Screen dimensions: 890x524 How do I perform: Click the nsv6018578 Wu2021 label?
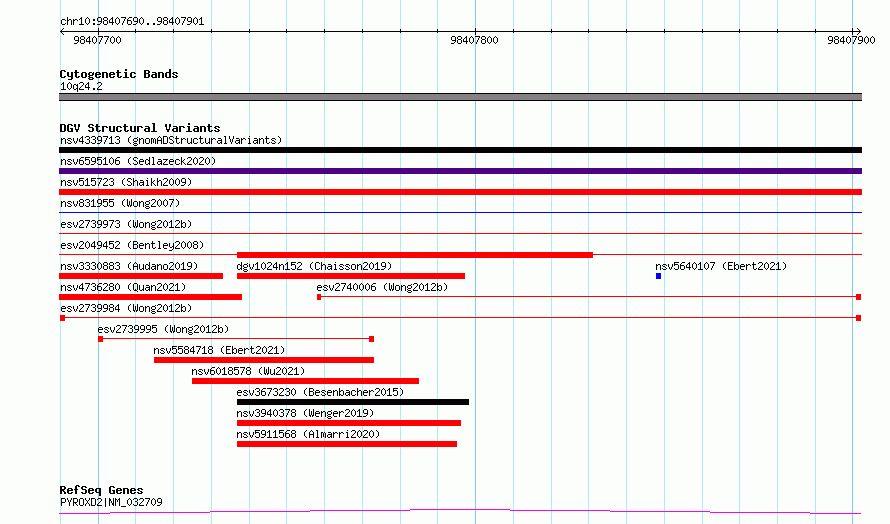click(x=248, y=371)
